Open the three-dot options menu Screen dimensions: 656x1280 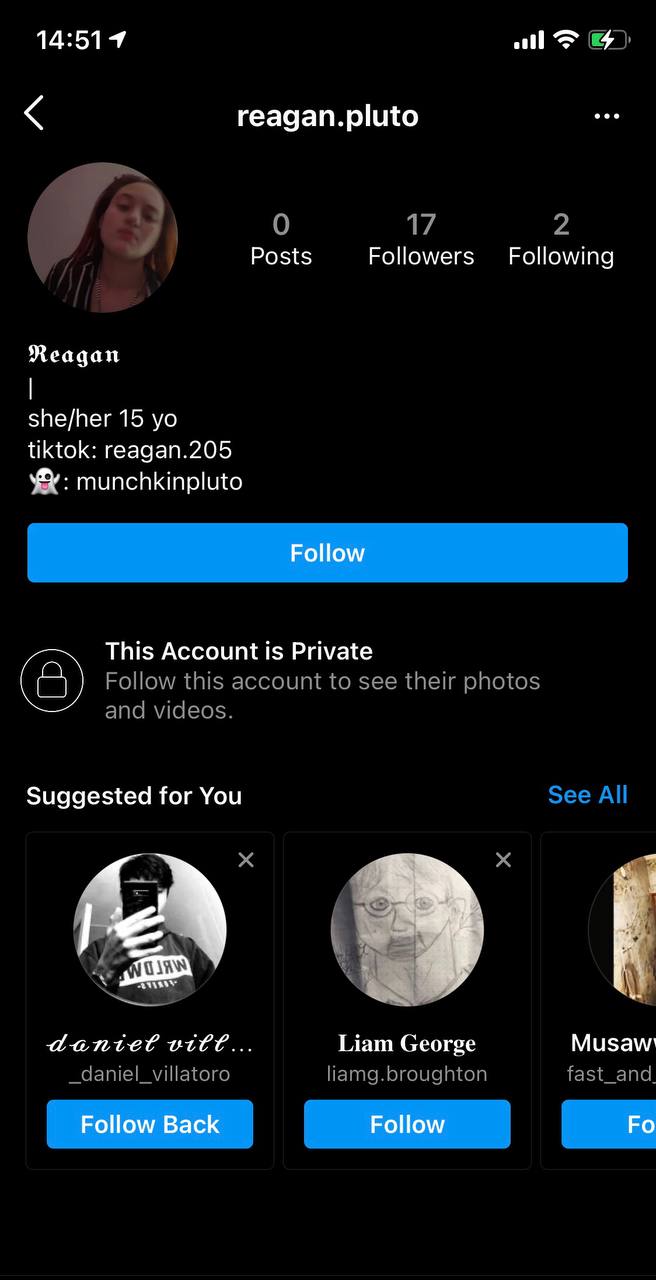tap(606, 117)
